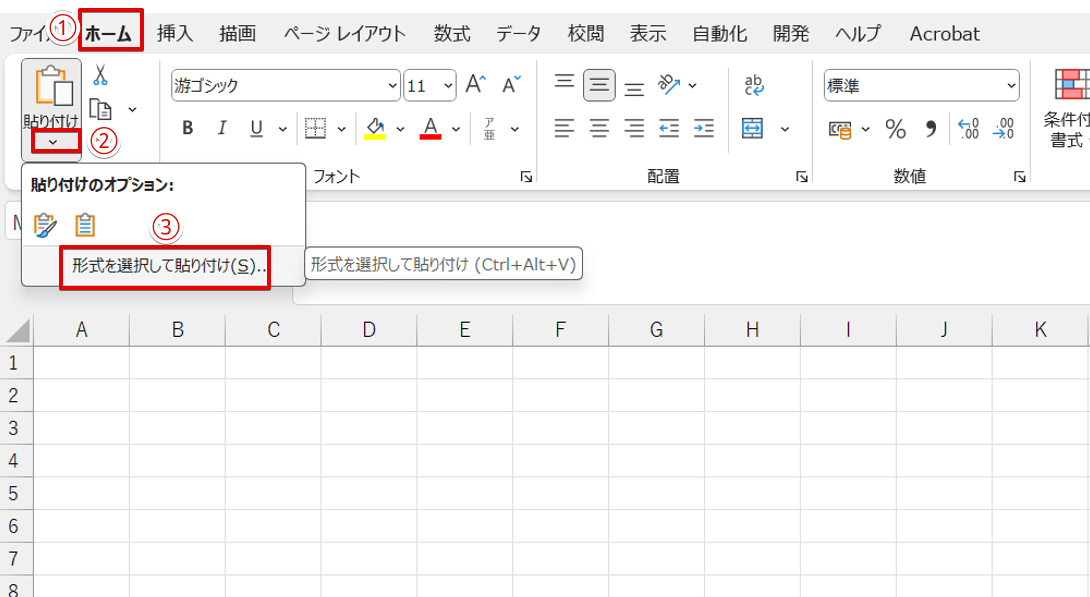Click the Phonetic Guide (ア亜) icon
This screenshot has width=1090, height=597.
[491, 128]
